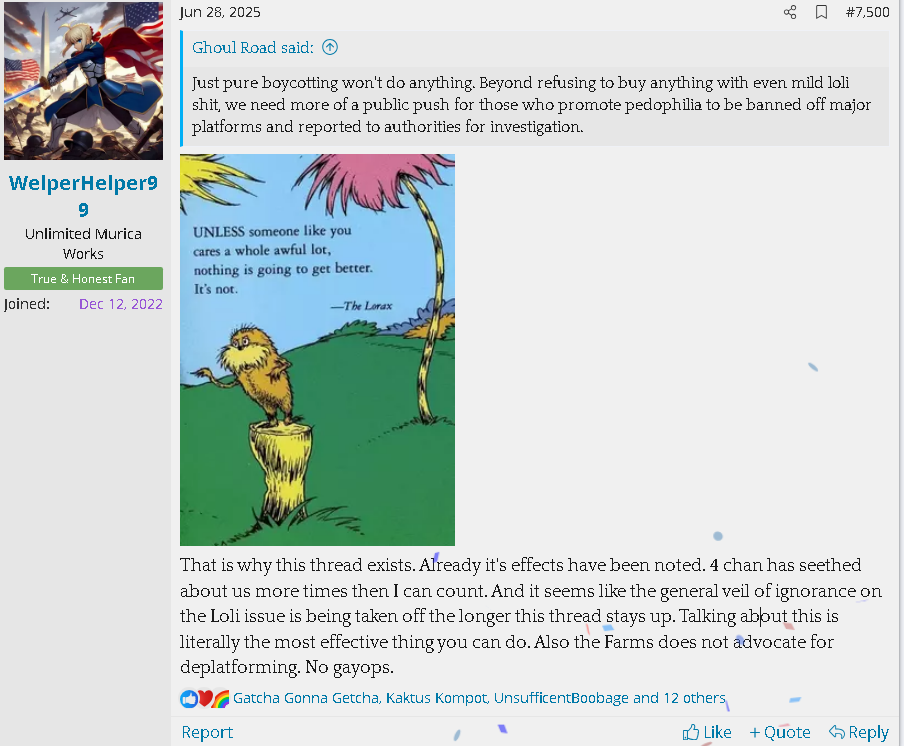Open post number #7,500 permalink
Image resolution: width=904 pixels, height=746 pixels.
[867, 12]
